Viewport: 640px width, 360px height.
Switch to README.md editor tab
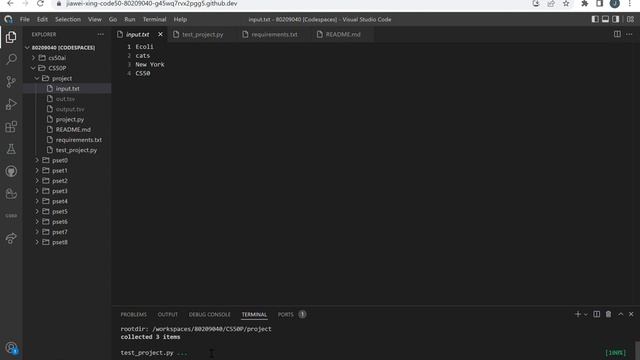(x=342, y=34)
